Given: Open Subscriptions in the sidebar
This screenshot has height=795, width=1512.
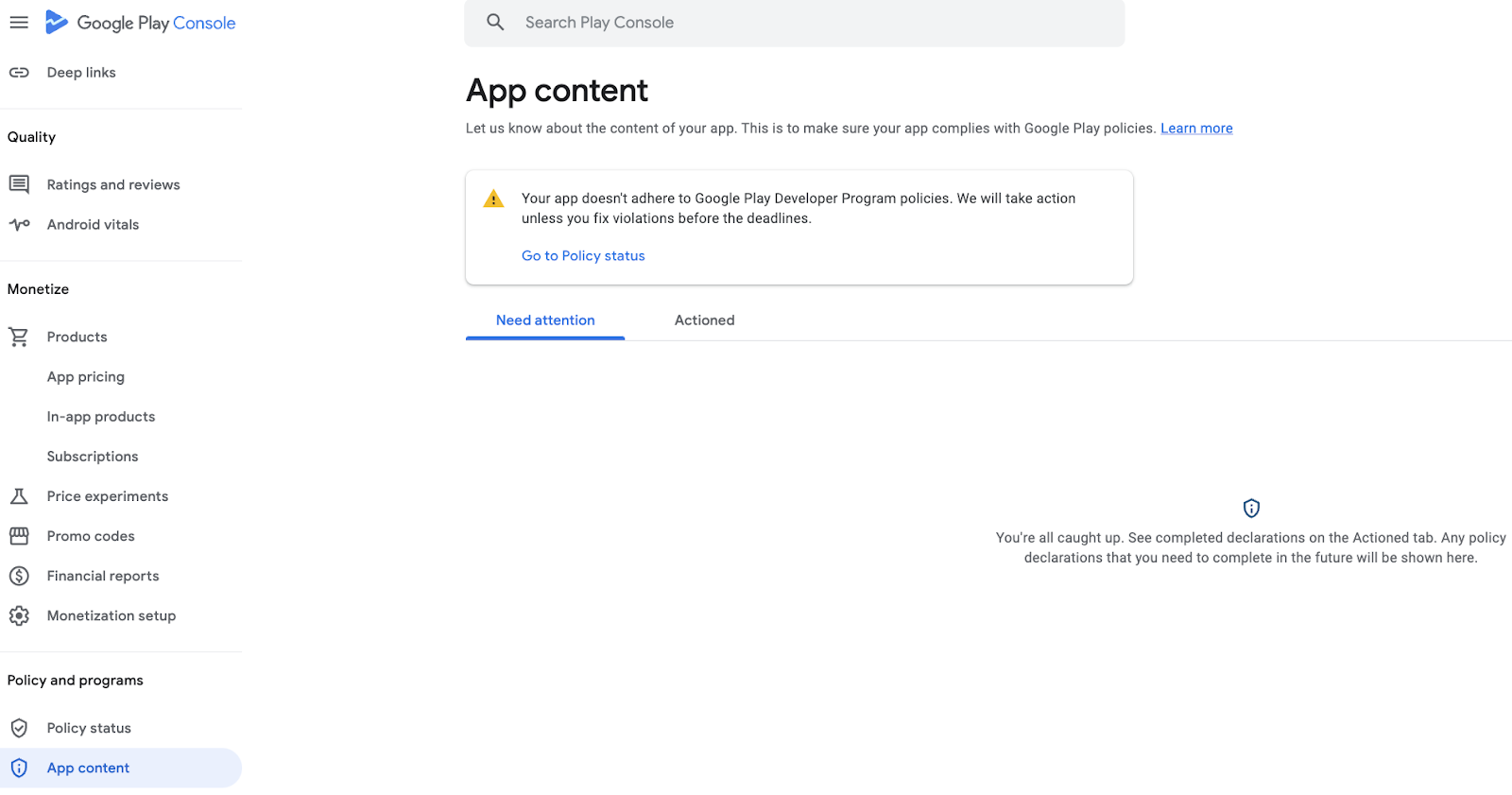Looking at the screenshot, I should [93, 457].
